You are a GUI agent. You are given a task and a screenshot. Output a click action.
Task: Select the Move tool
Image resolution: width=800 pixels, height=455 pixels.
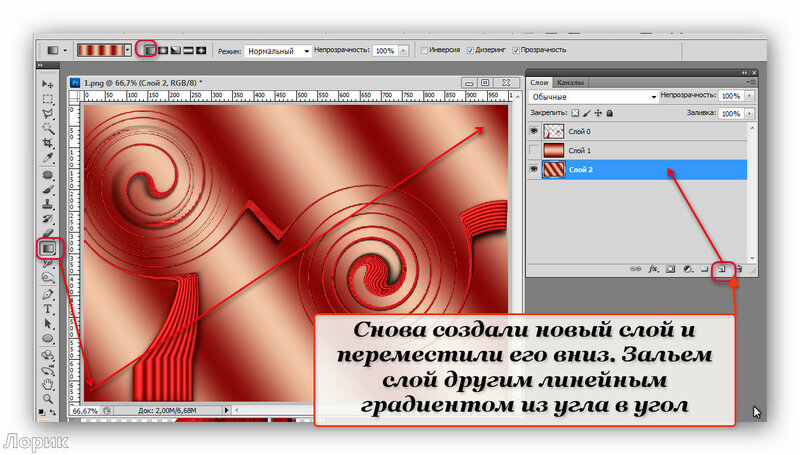pyautogui.click(x=48, y=84)
